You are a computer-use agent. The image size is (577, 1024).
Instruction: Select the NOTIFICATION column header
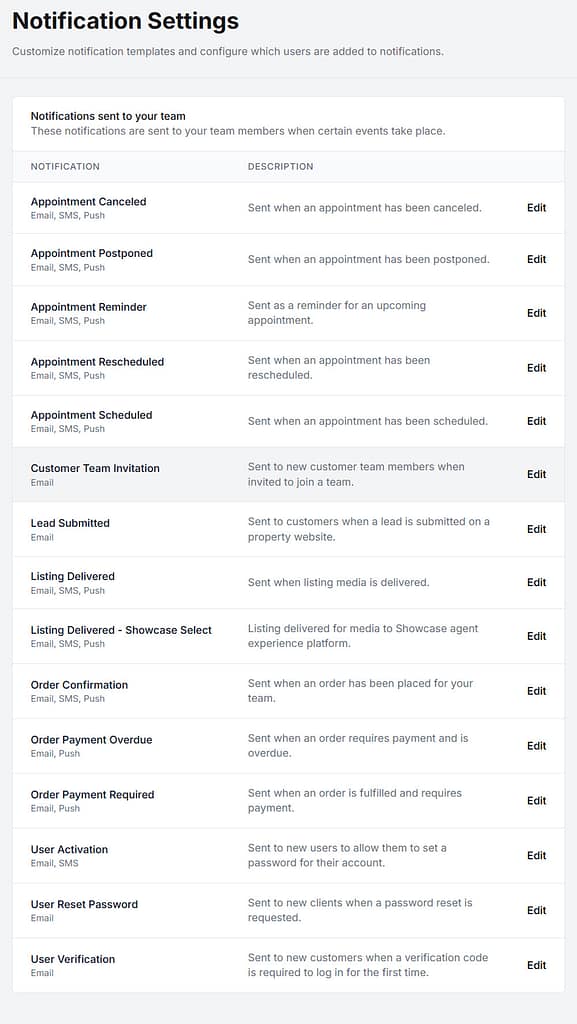(x=64, y=167)
